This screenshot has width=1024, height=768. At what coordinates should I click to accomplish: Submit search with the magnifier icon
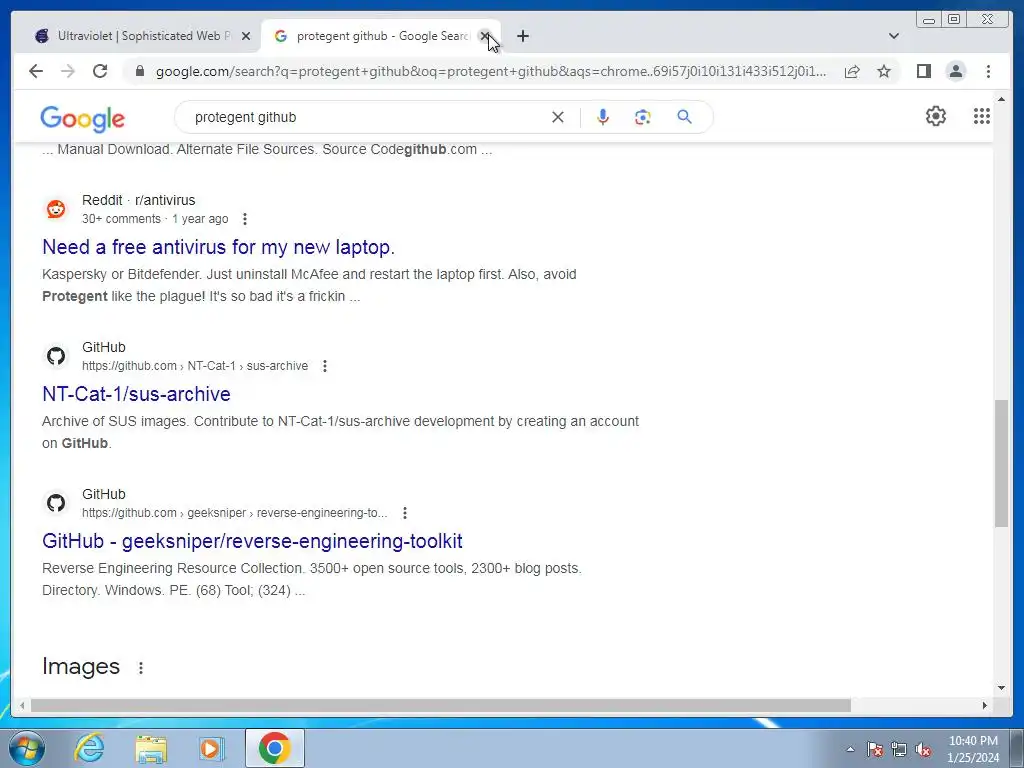click(x=684, y=117)
